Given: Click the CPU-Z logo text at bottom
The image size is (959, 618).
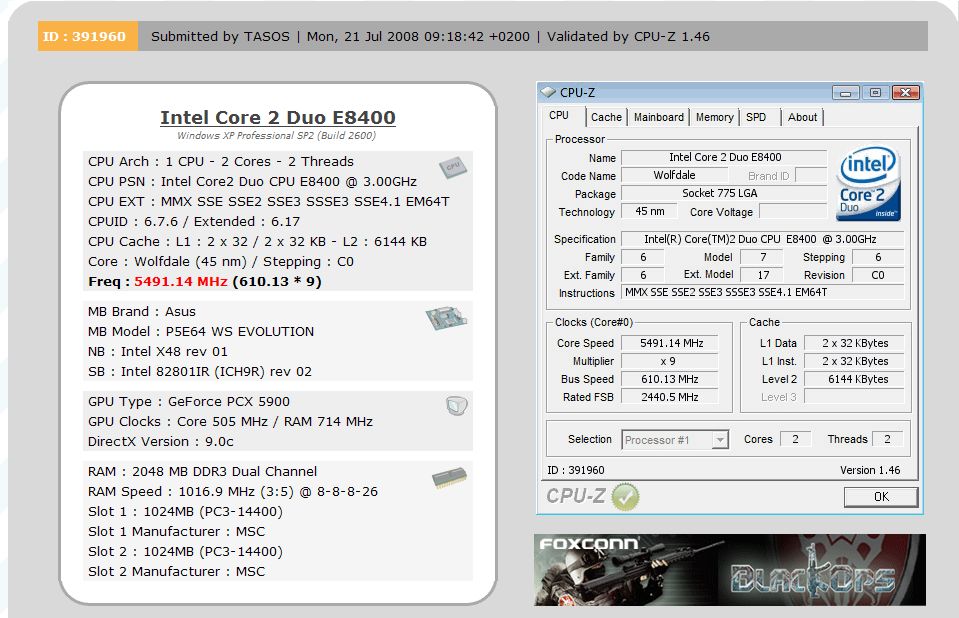Looking at the screenshot, I should 576,496.
